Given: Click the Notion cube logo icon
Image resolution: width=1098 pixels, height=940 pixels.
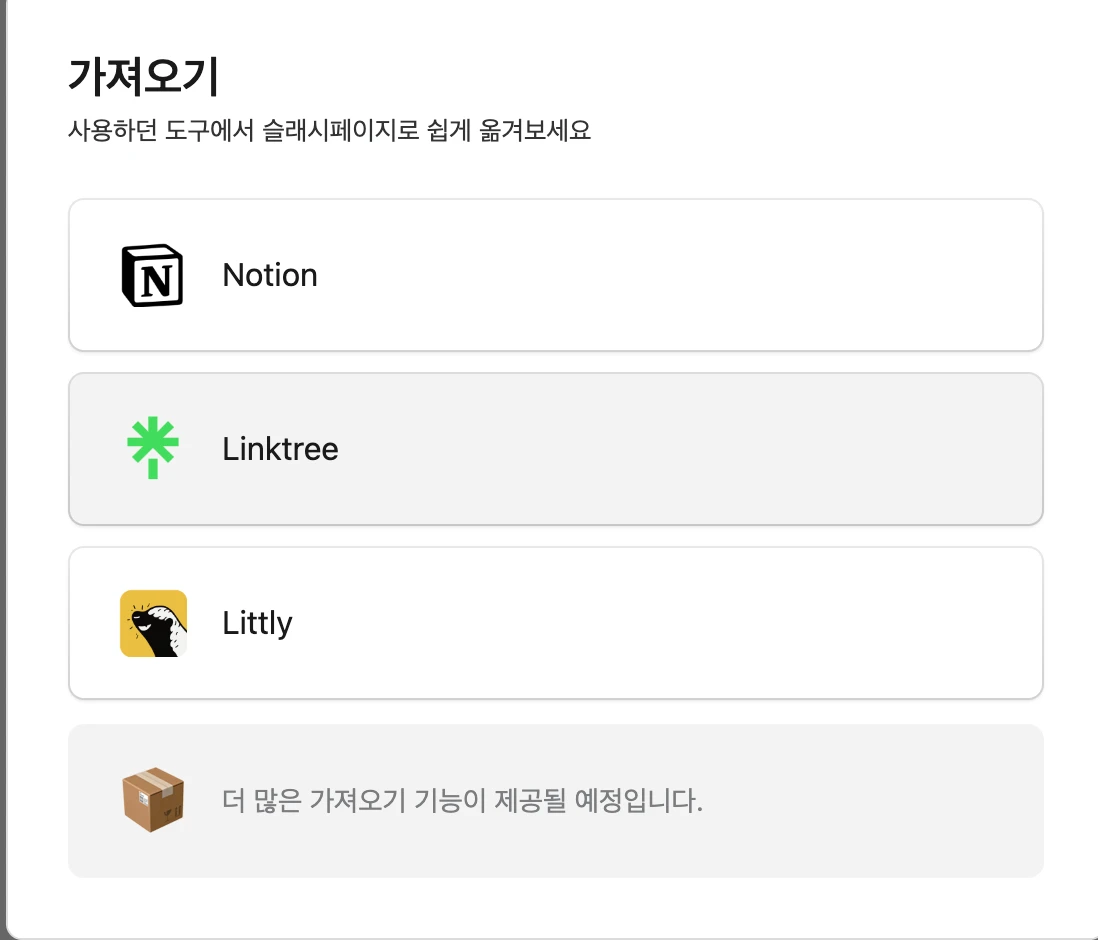Looking at the screenshot, I should coord(153,275).
